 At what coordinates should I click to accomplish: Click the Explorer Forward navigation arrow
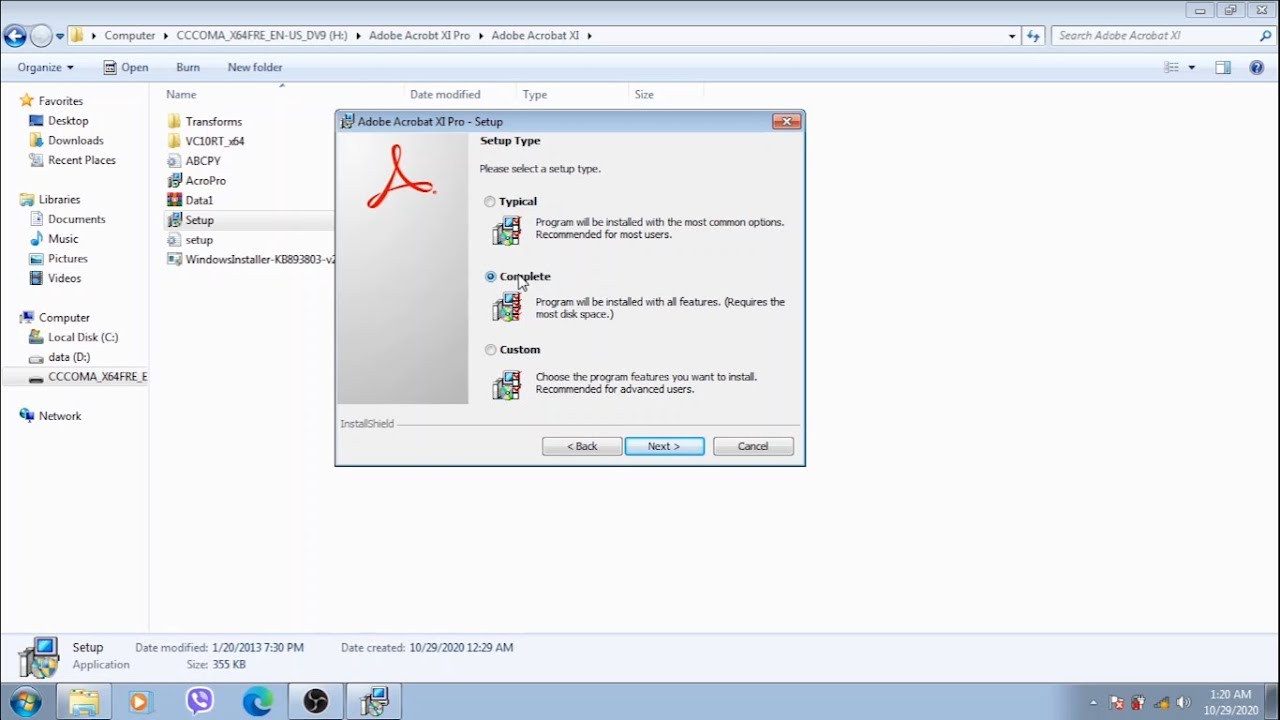coord(41,36)
